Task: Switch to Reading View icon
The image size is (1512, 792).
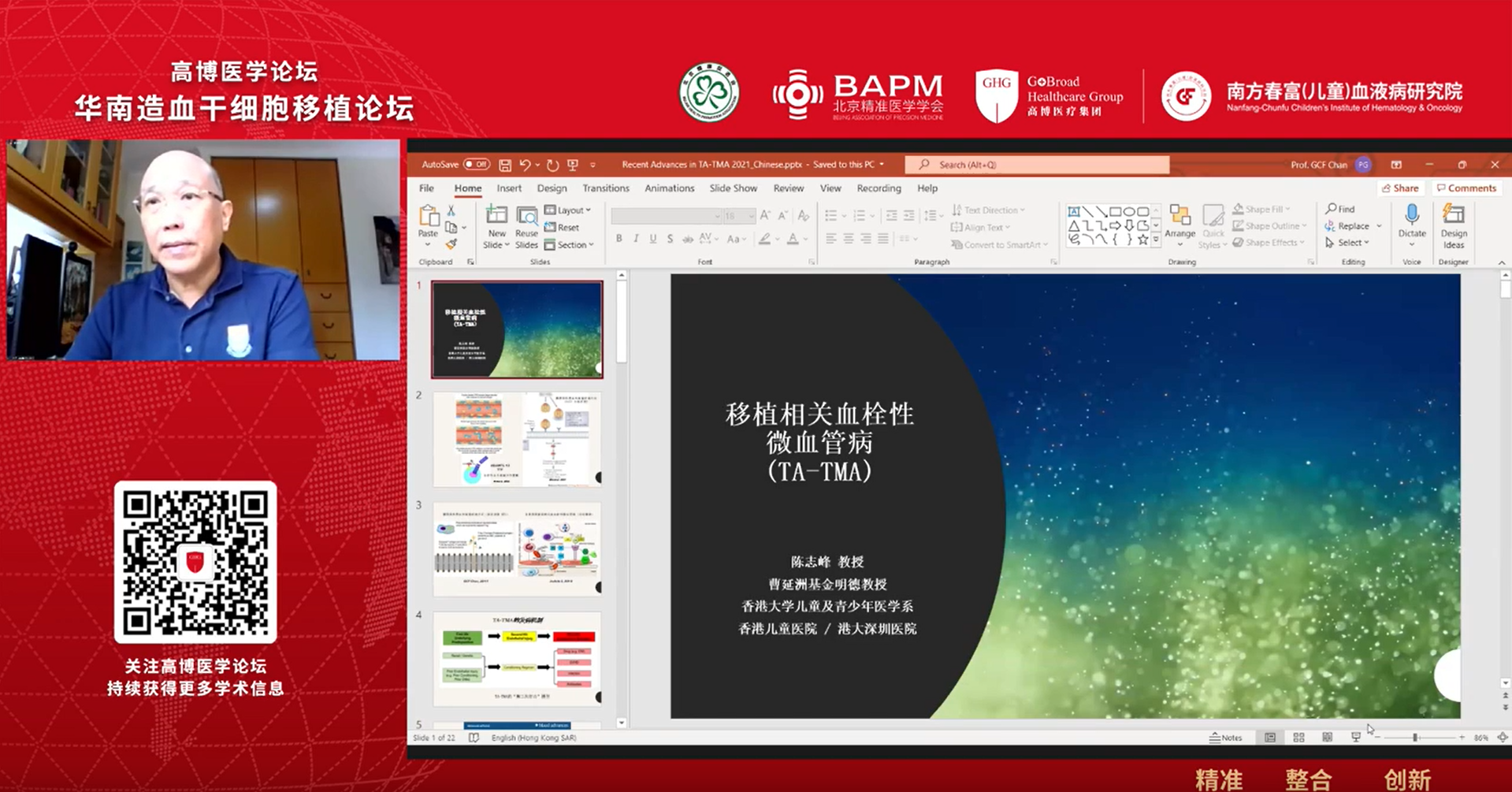Action: coord(1327,738)
